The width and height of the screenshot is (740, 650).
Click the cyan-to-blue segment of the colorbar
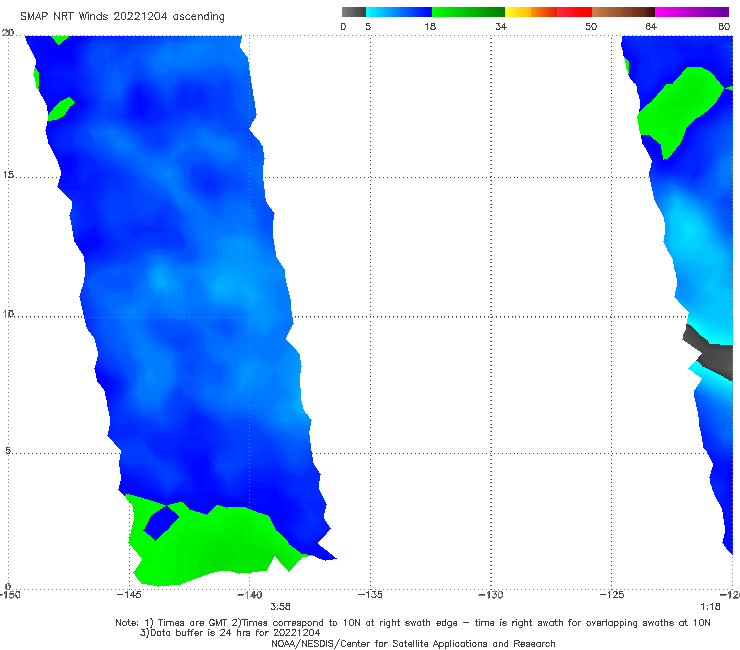click(399, 12)
